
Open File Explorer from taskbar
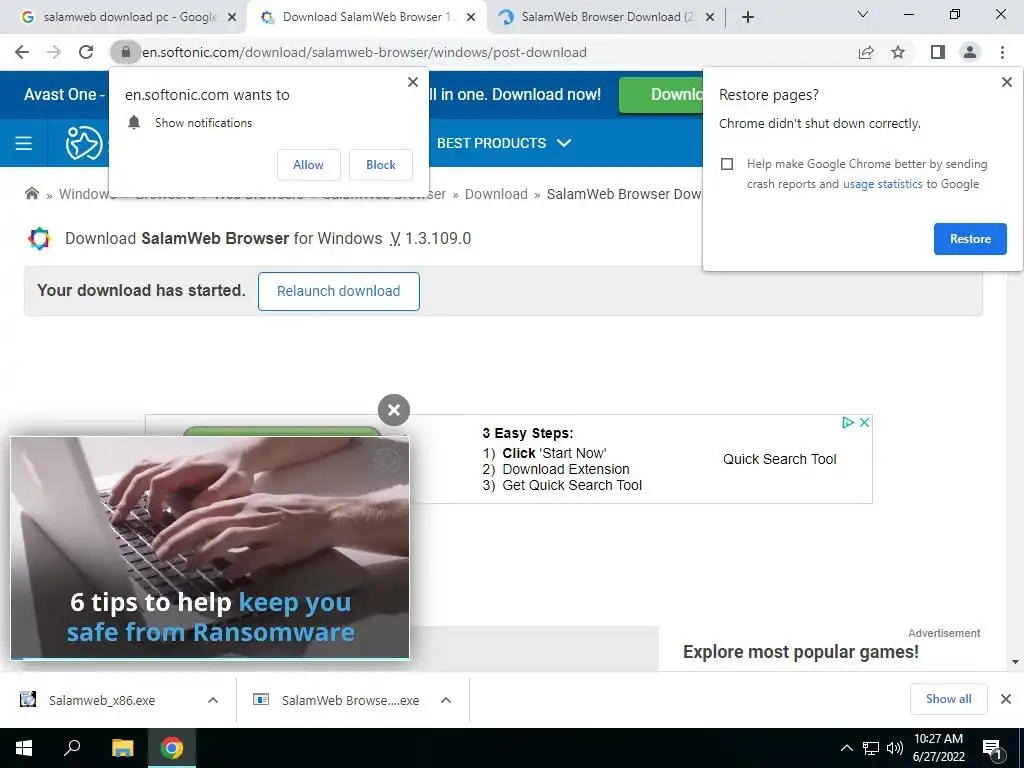point(122,748)
